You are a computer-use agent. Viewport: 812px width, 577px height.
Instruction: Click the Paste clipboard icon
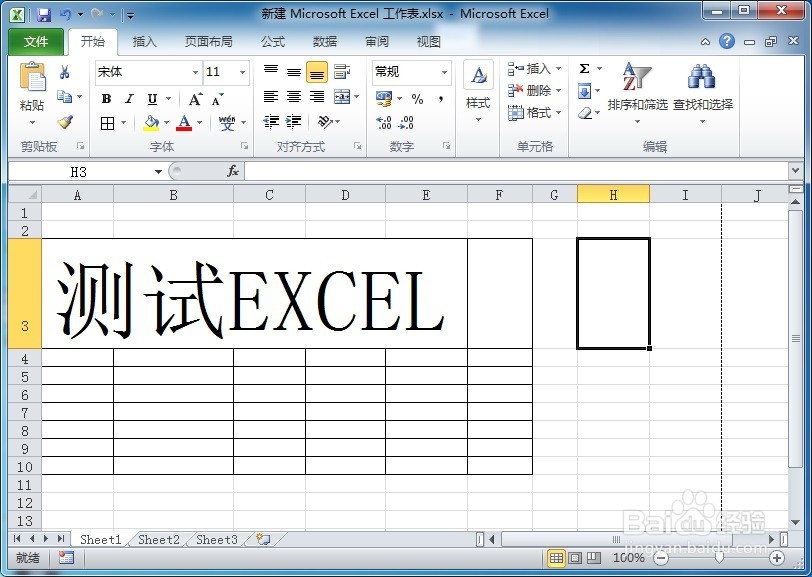(33, 77)
